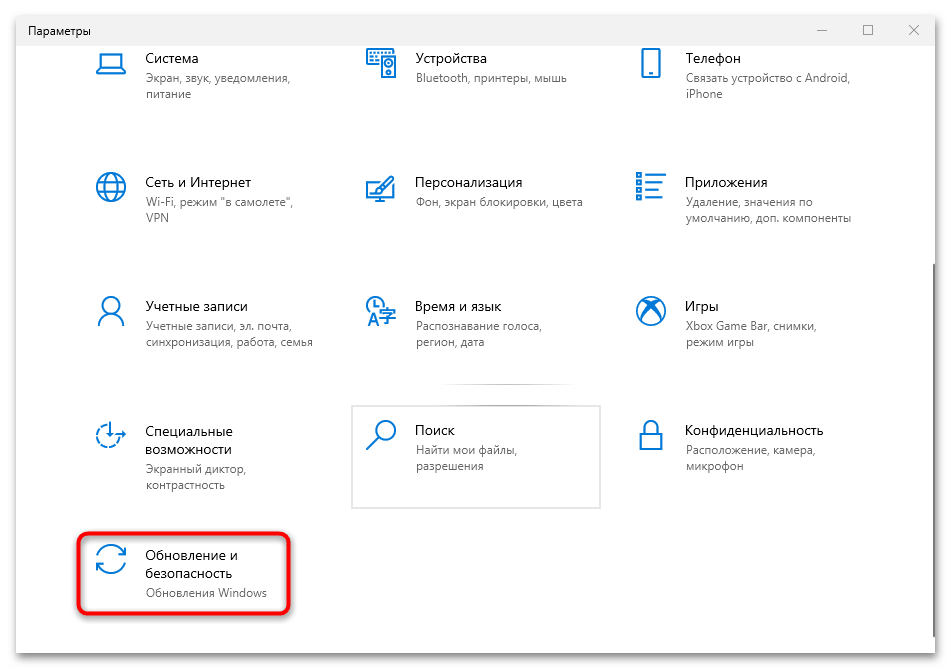Open the Приложения heading
The image size is (951, 669).
click(726, 183)
